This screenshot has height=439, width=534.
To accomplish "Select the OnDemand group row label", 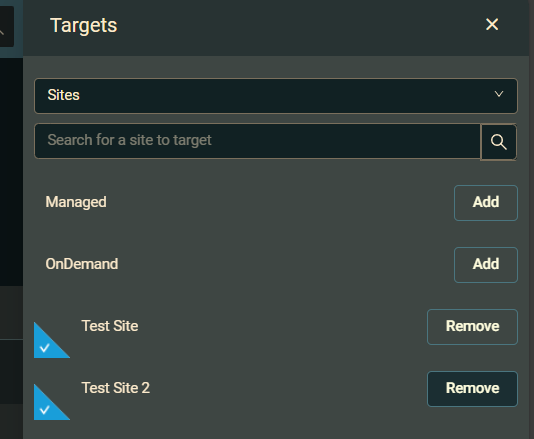I will coord(82,264).
